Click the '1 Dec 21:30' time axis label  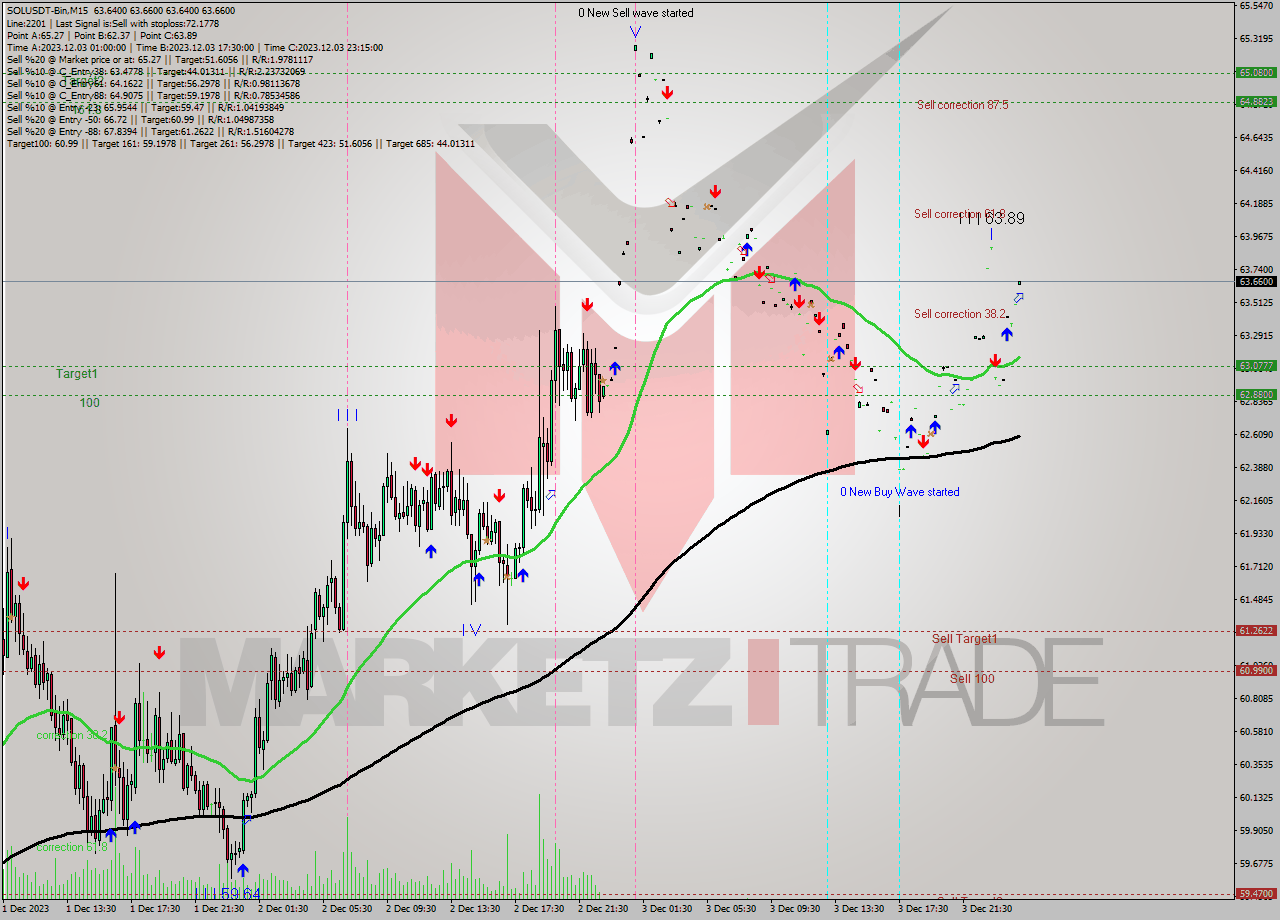pyautogui.click(x=220, y=909)
